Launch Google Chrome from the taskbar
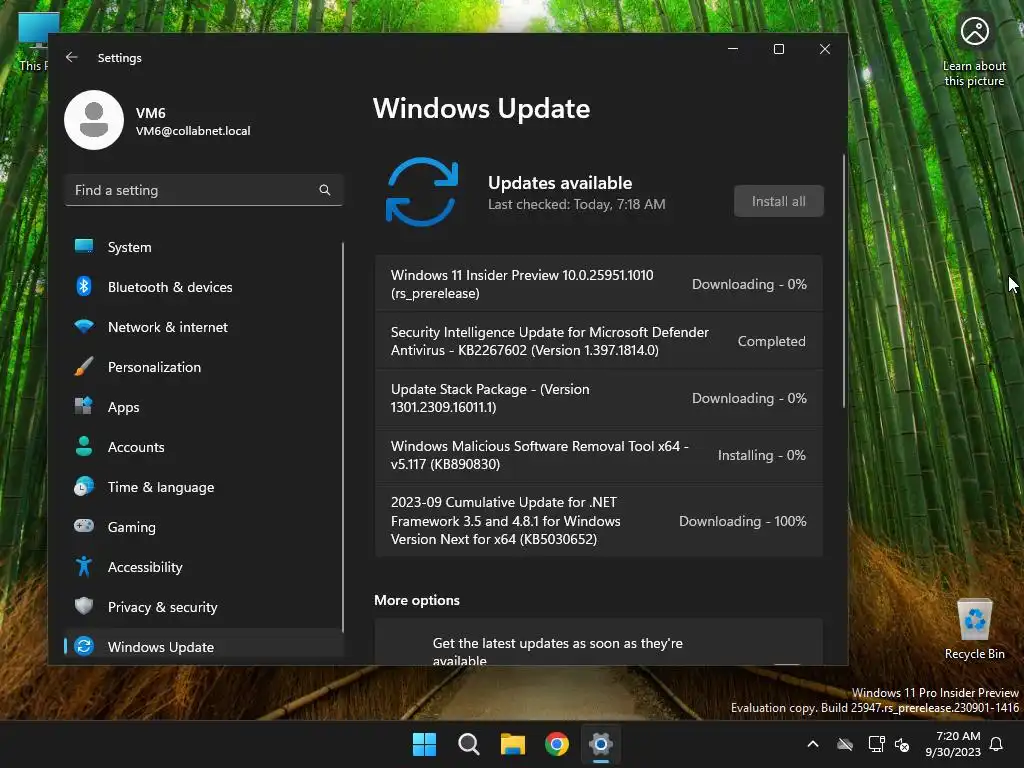Screen dimensions: 1024x768 pyautogui.click(x=556, y=744)
